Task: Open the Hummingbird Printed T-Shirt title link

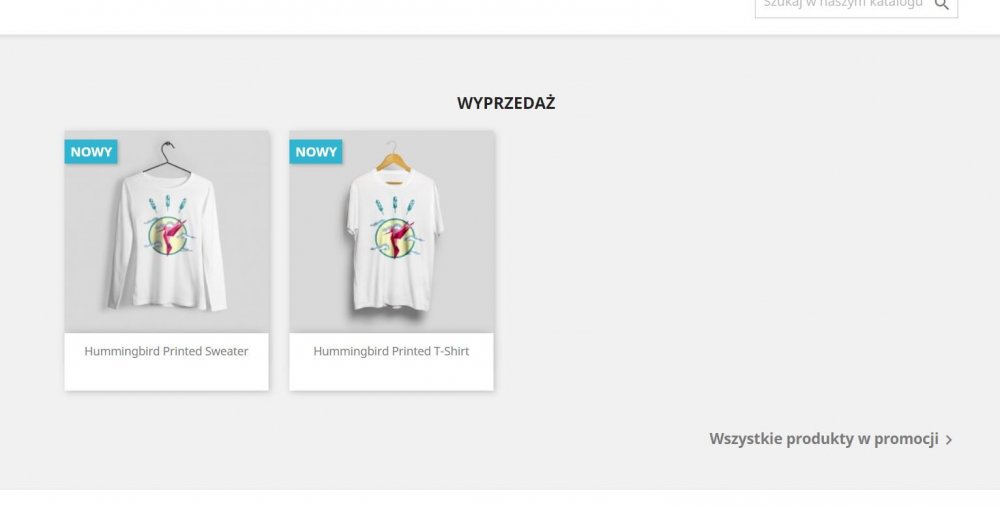Action: pyautogui.click(x=391, y=351)
